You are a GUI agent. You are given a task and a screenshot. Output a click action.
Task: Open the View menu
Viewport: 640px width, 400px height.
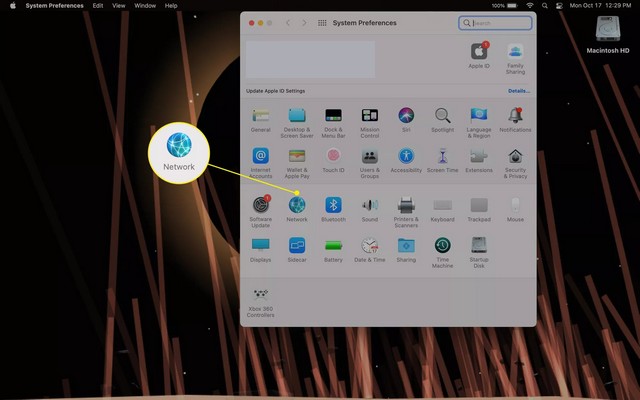118,5
